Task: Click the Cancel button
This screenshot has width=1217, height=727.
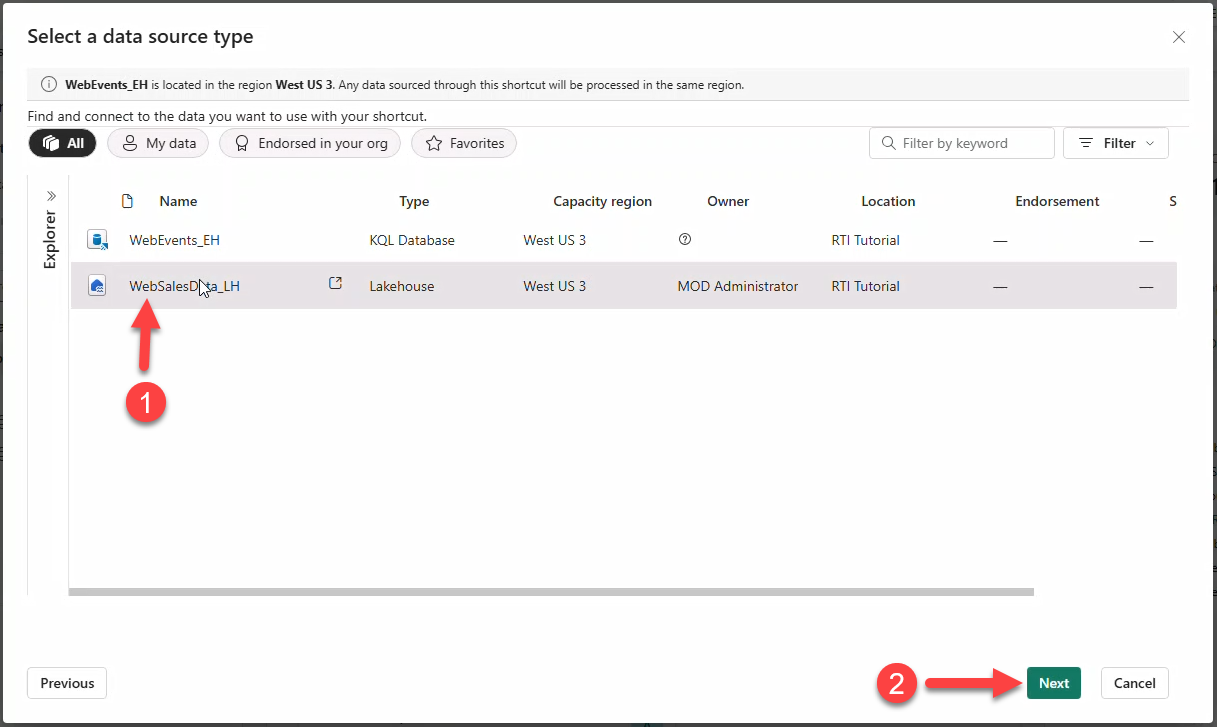Action: tap(1134, 683)
